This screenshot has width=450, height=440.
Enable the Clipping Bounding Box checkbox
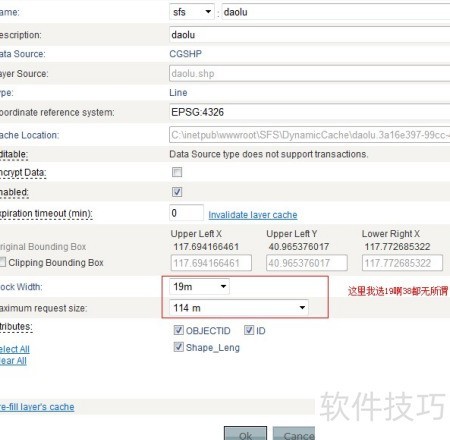pyautogui.click(x=2, y=262)
